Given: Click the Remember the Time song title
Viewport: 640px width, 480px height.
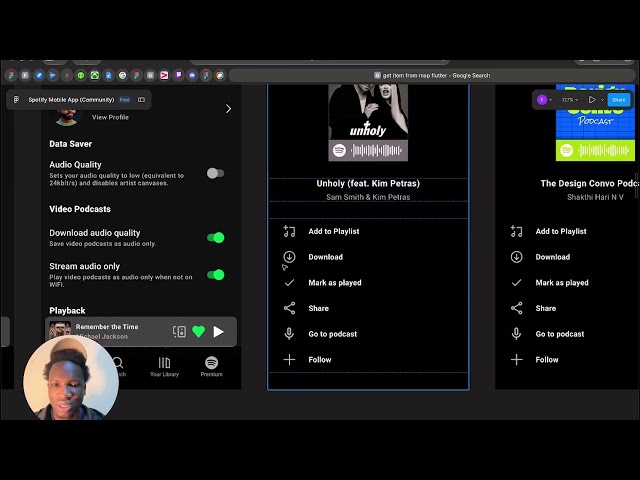Looking at the screenshot, I should coord(107,327).
